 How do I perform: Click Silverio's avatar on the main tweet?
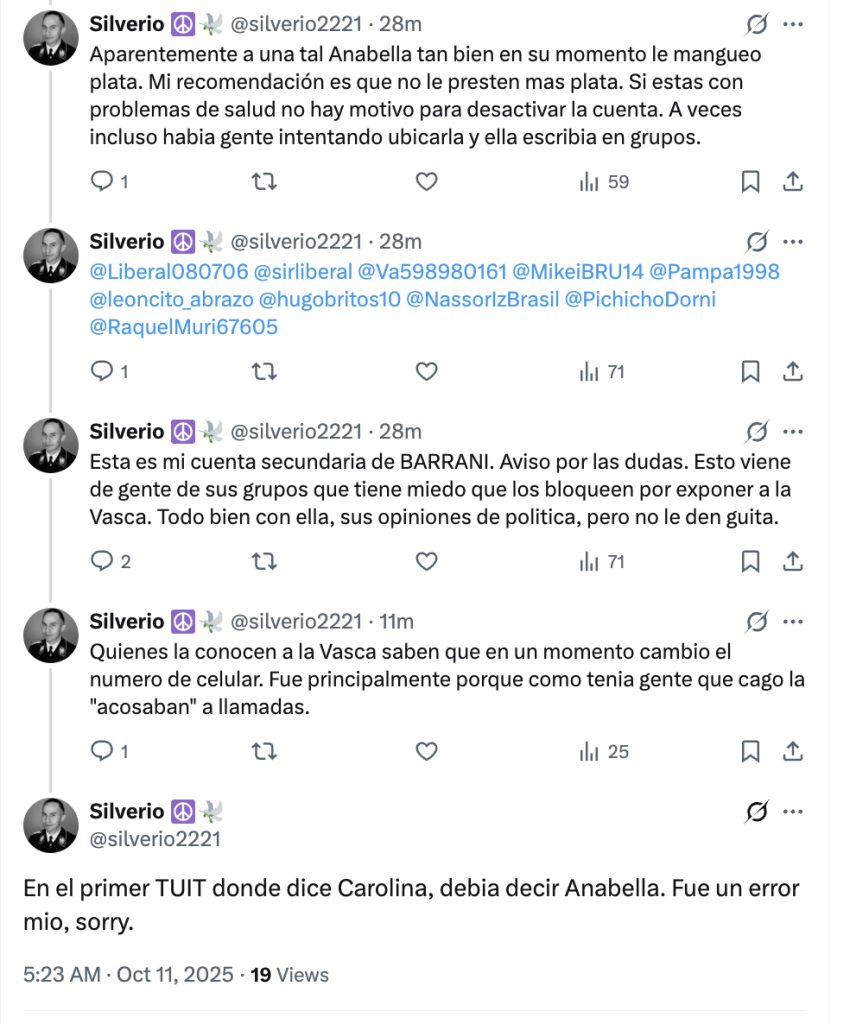(51, 825)
